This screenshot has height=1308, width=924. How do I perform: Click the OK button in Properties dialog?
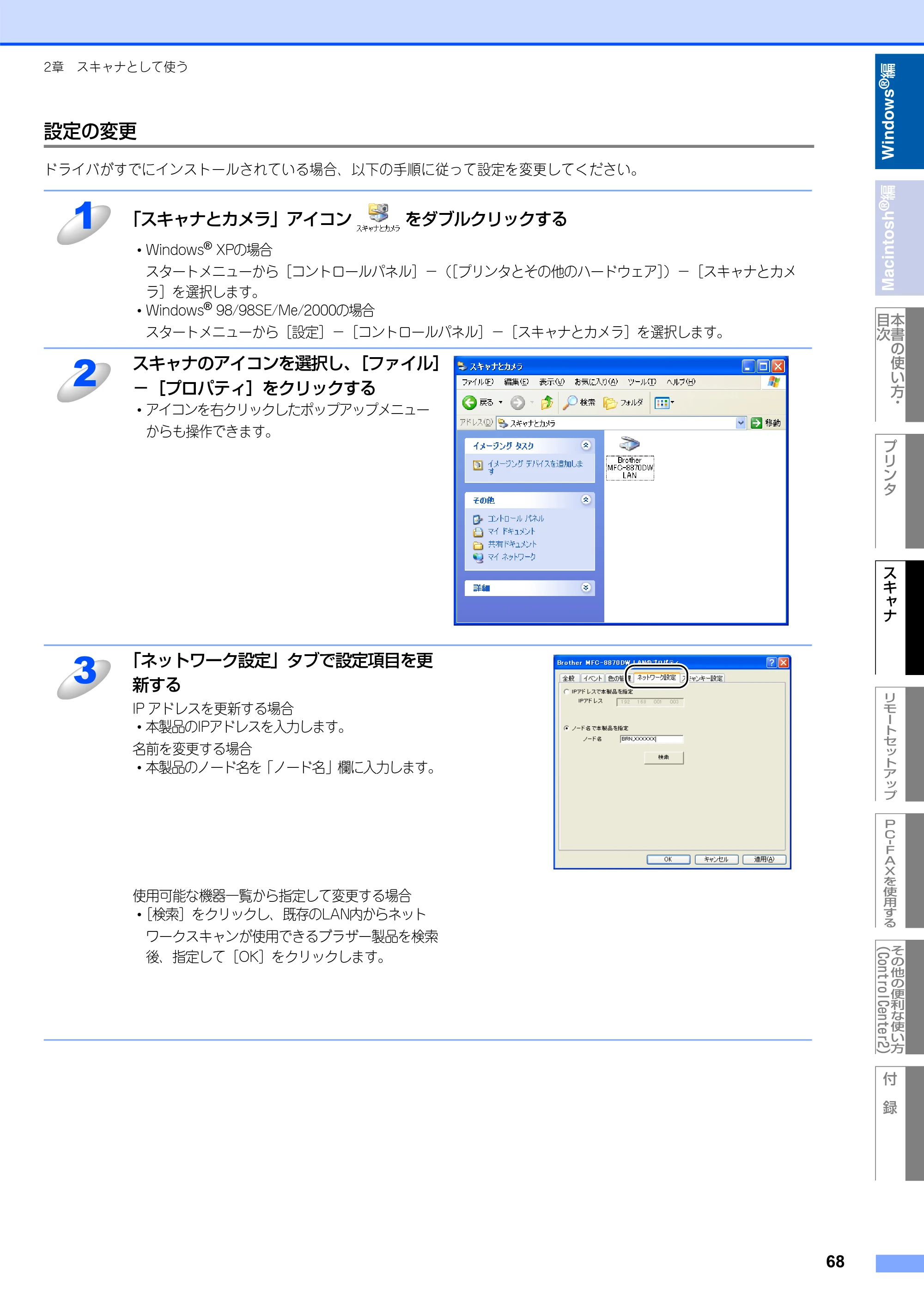point(668,859)
